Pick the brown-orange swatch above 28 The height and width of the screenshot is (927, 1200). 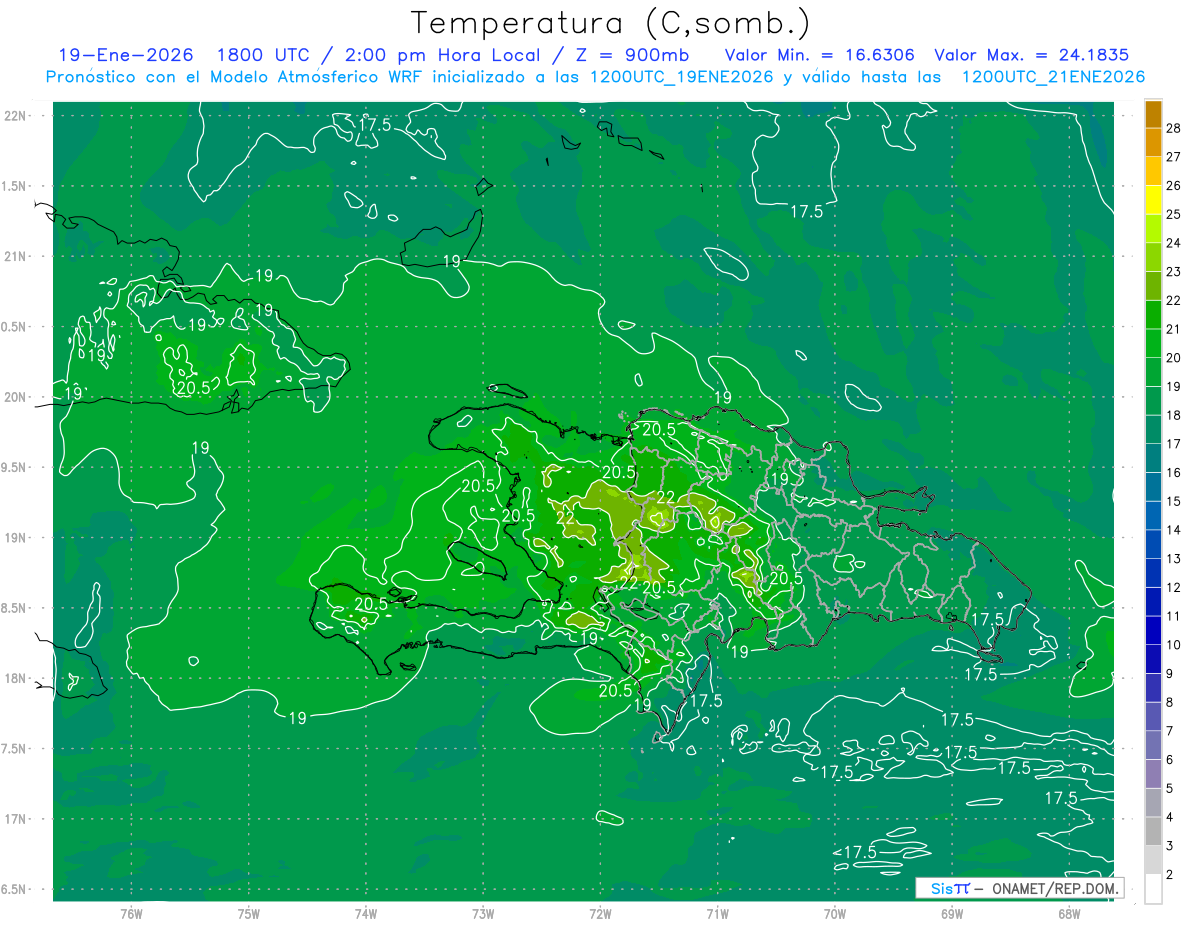tap(1153, 114)
